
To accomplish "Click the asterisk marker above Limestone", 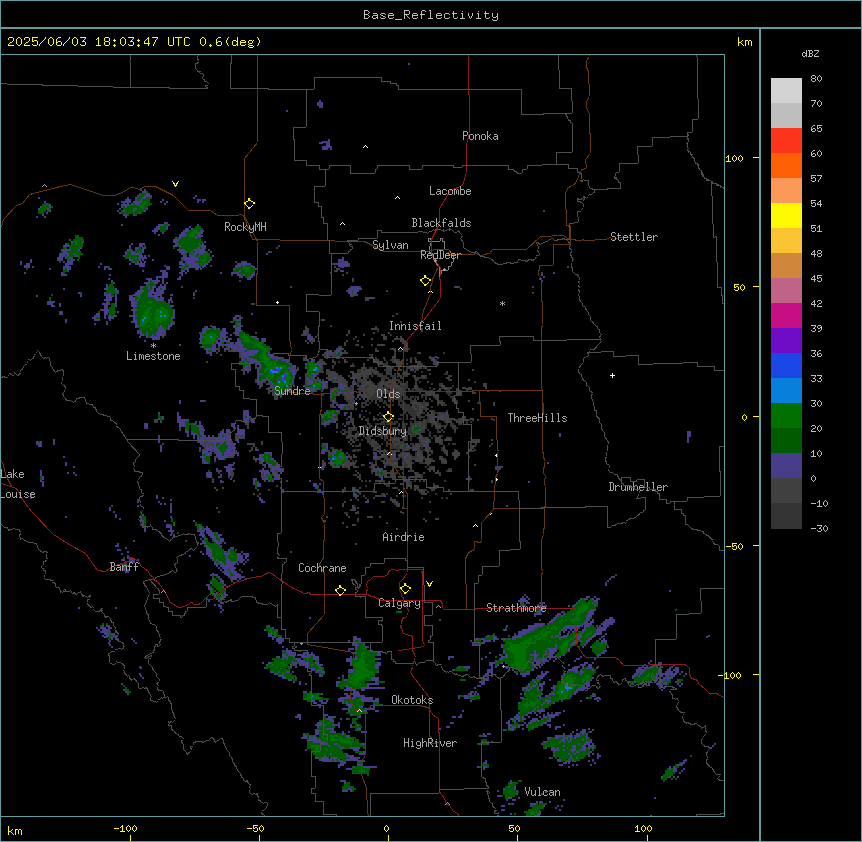I will pyautogui.click(x=153, y=346).
